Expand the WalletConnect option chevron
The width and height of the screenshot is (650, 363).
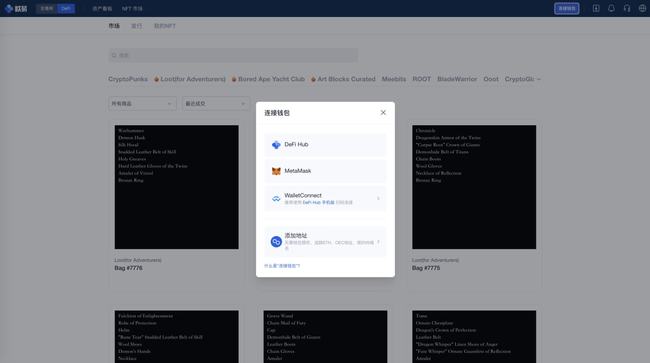tap(378, 198)
